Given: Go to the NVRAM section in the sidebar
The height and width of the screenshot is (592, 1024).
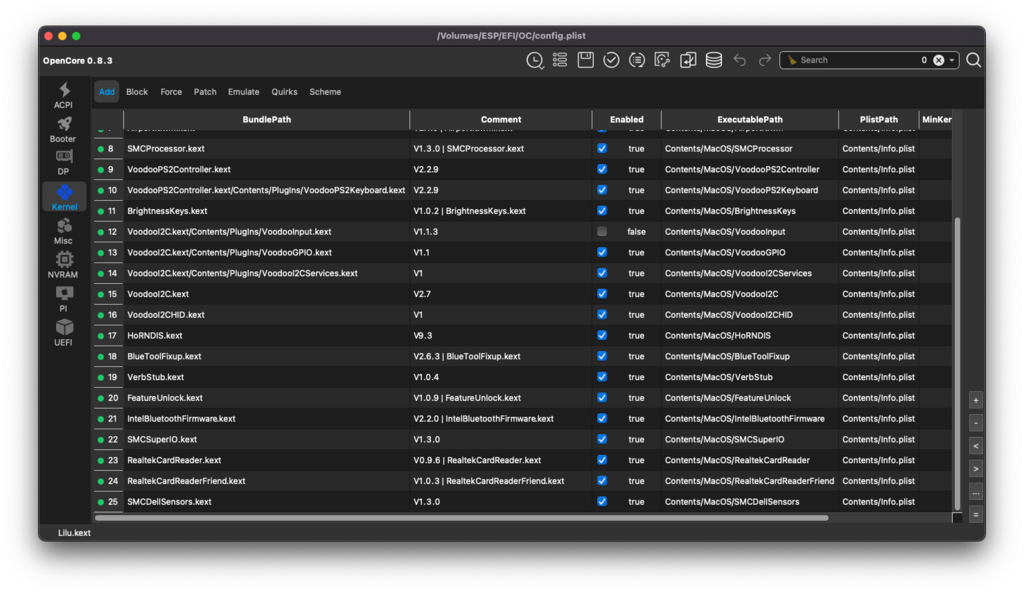Looking at the screenshot, I should (64, 264).
